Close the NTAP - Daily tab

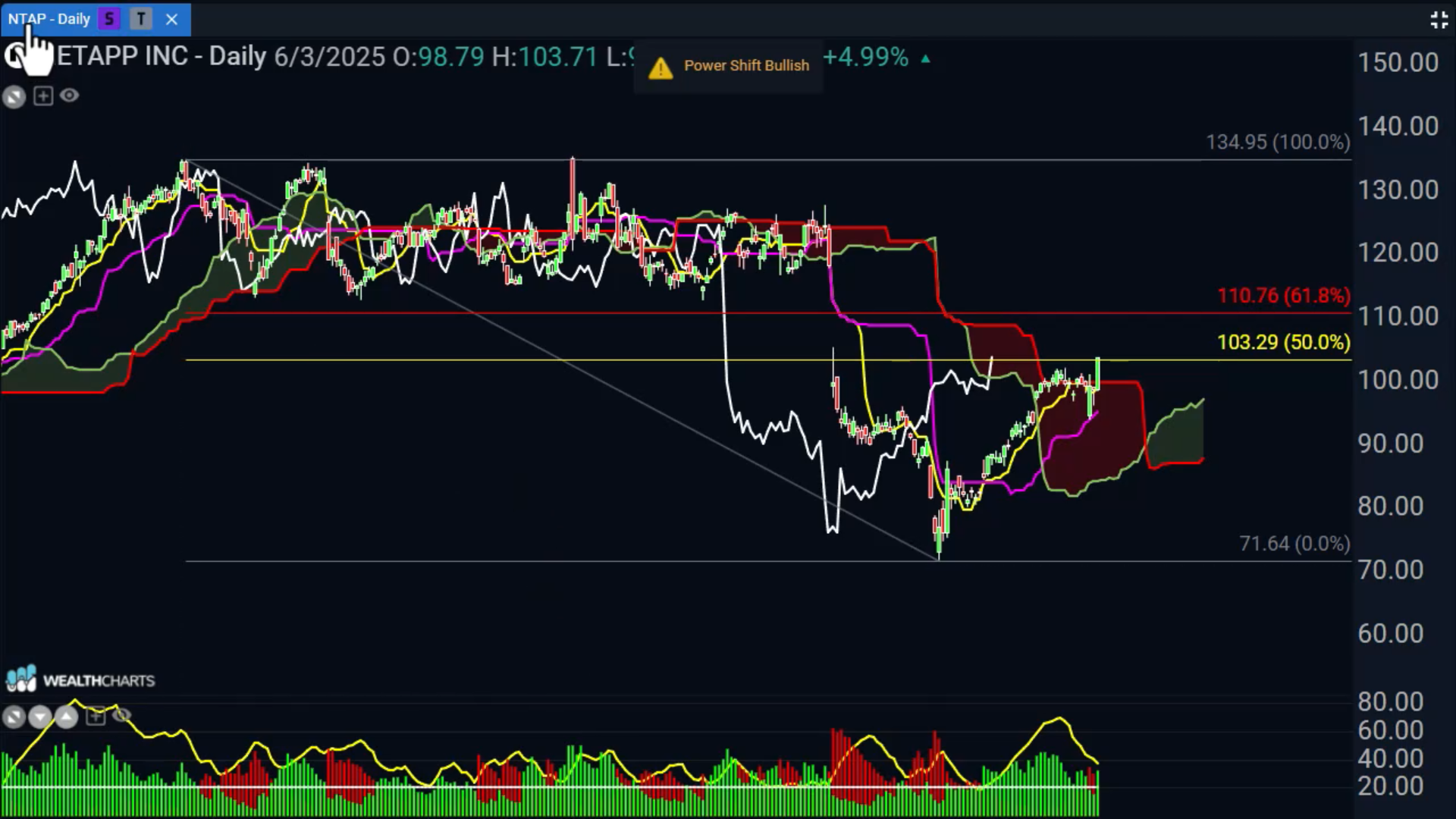point(172,20)
